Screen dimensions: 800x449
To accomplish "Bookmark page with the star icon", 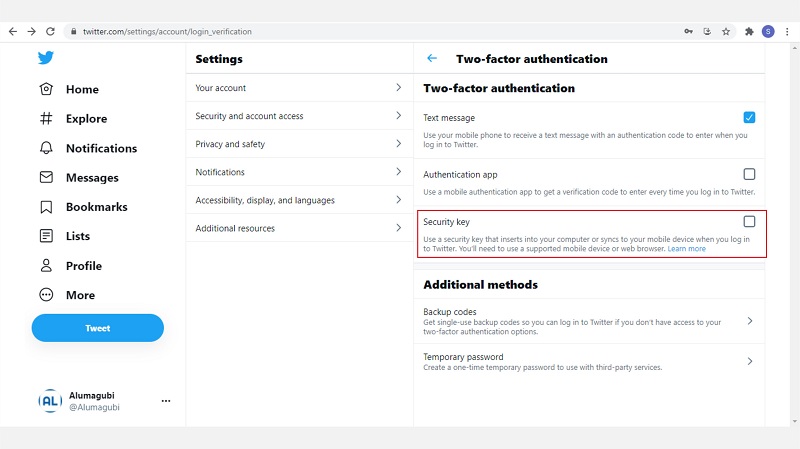I will coord(726,32).
